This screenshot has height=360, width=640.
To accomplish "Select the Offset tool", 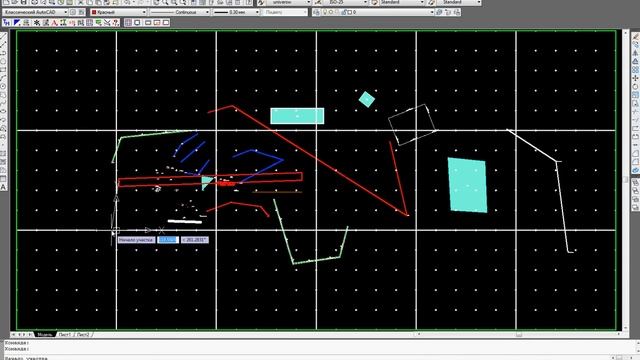I will click(x=636, y=61).
